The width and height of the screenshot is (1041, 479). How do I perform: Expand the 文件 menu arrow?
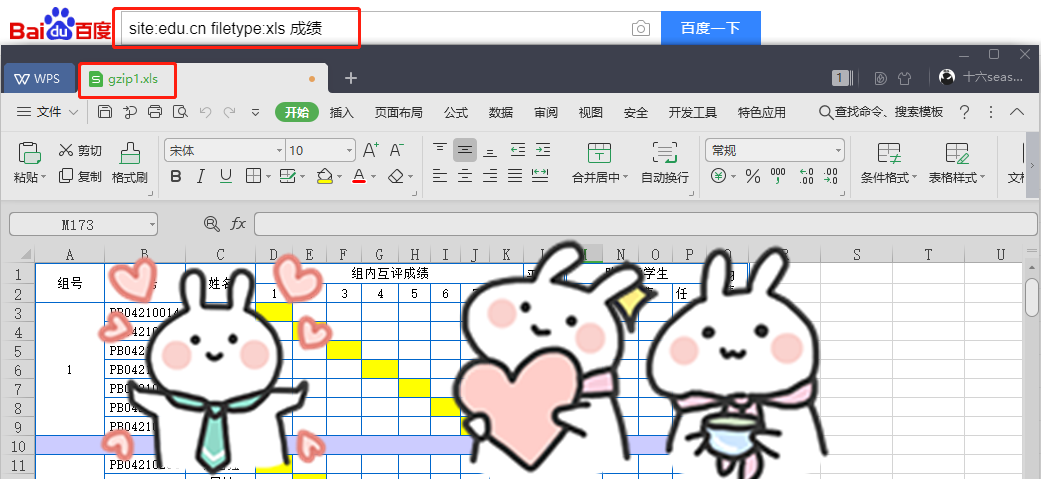[73, 112]
